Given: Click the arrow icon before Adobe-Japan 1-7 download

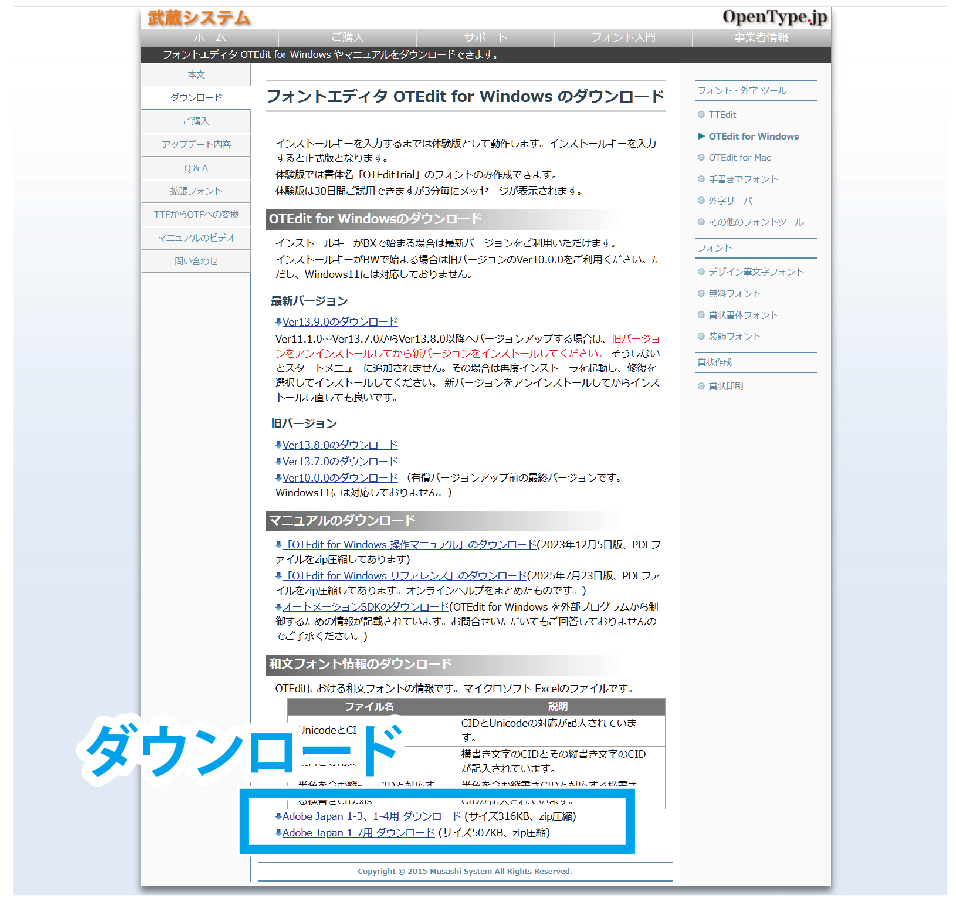Looking at the screenshot, I should pos(278,832).
